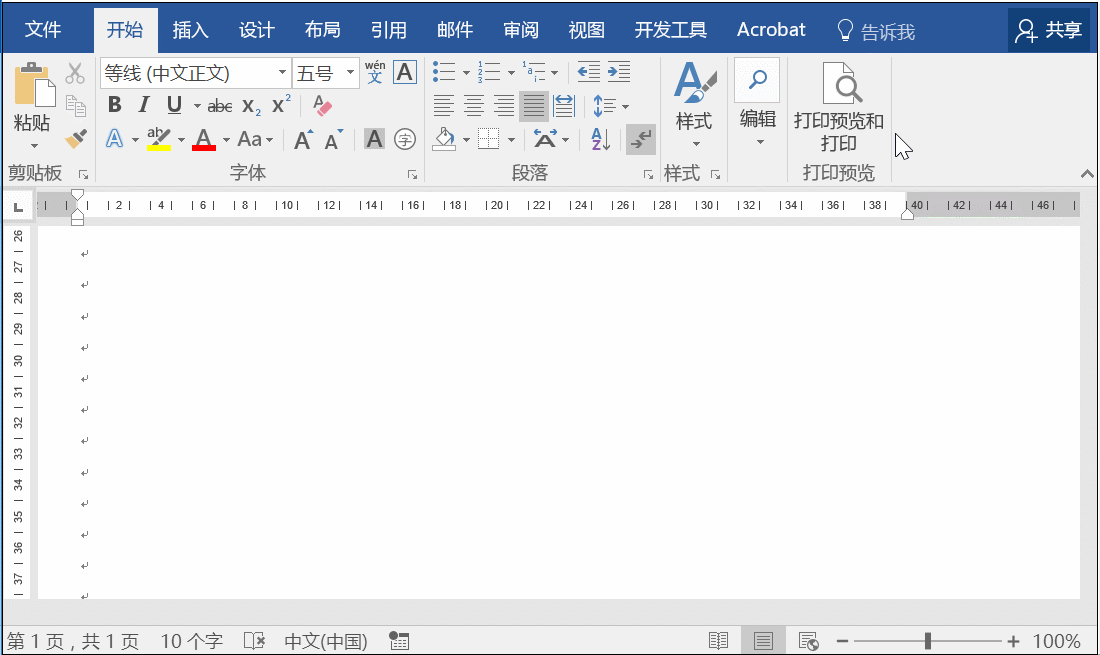Apply strikethrough formatting
This screenshot has width=1100, height=655.
pyautogui.click(x=220, y=106)
